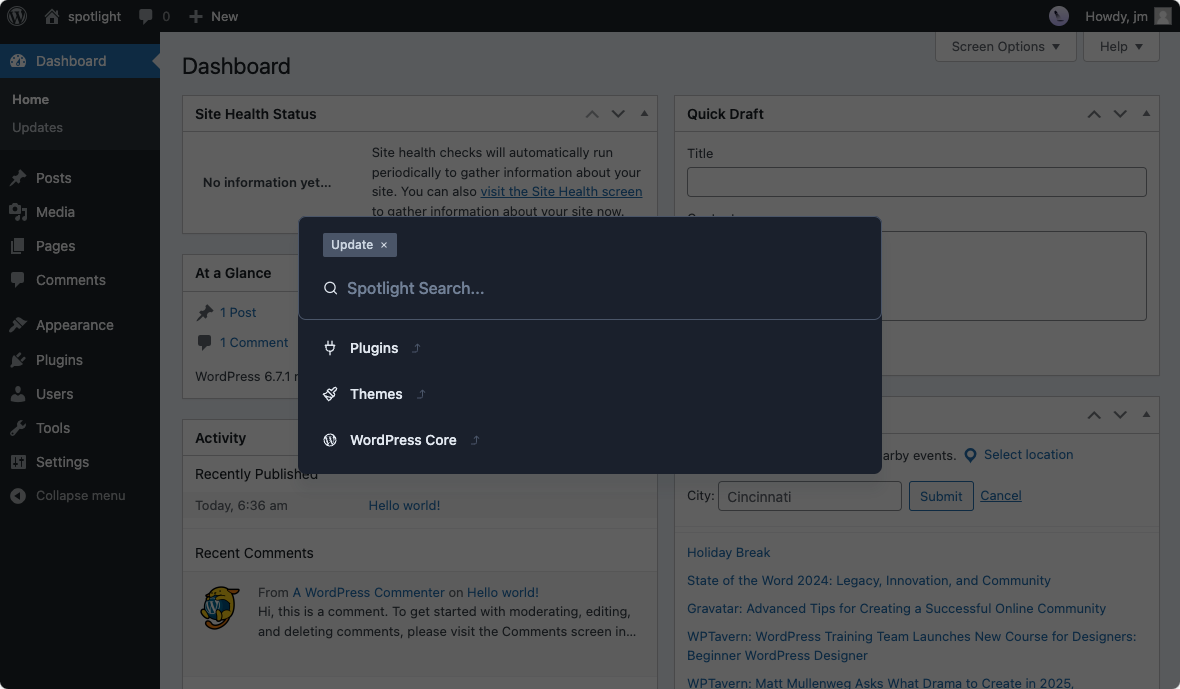Click the A WordPress Commenter avatar

[x=220, y=608]
